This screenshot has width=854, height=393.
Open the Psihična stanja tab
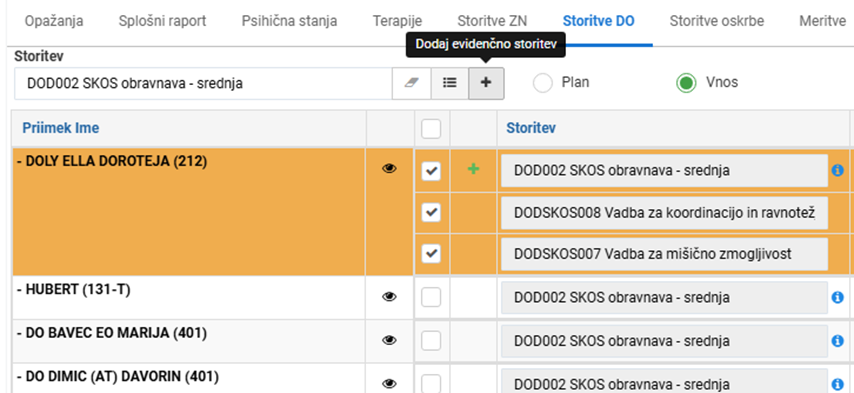pos(289,21)
